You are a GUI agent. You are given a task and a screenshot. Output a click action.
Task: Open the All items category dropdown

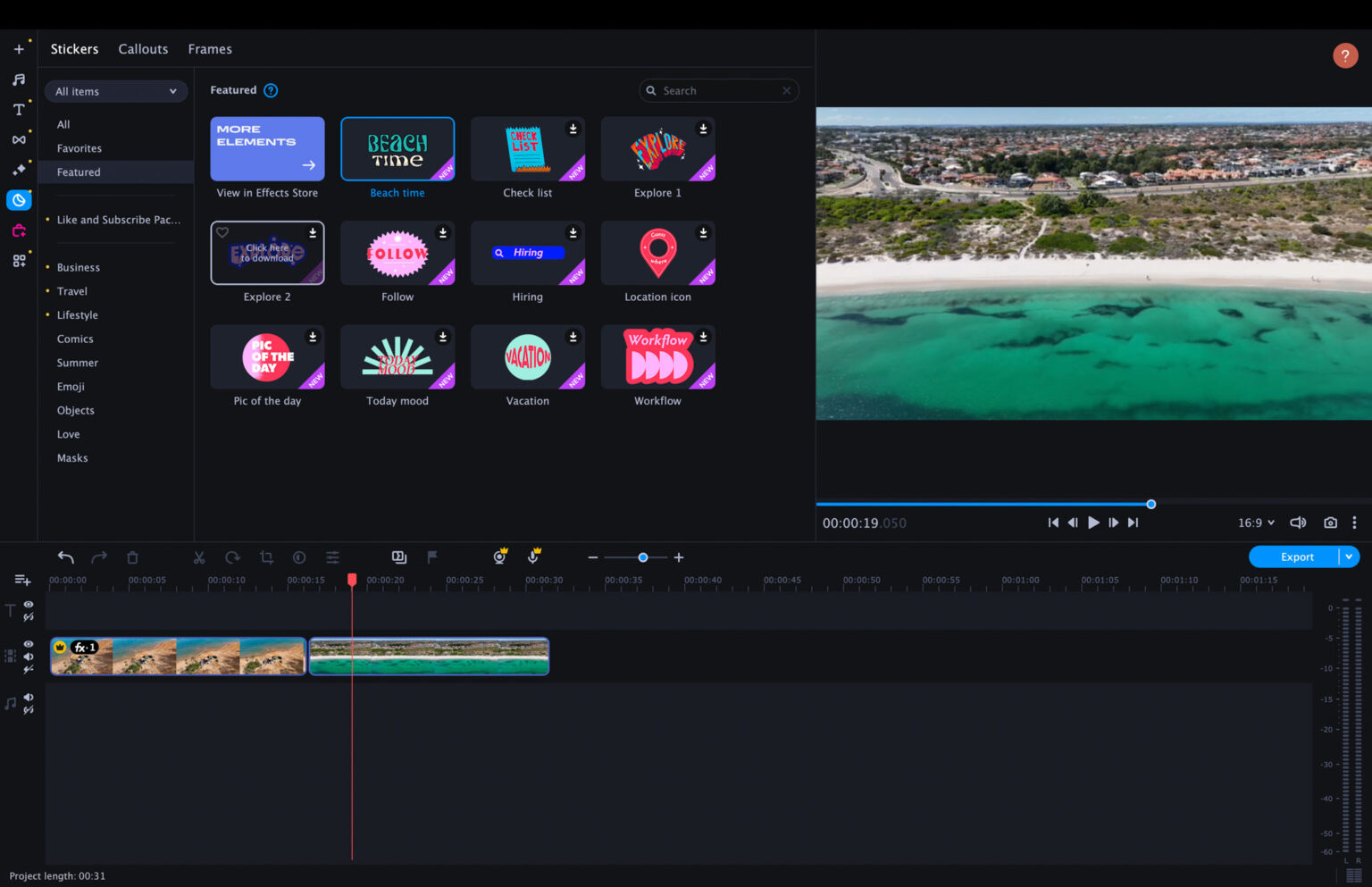coord(115,90)
